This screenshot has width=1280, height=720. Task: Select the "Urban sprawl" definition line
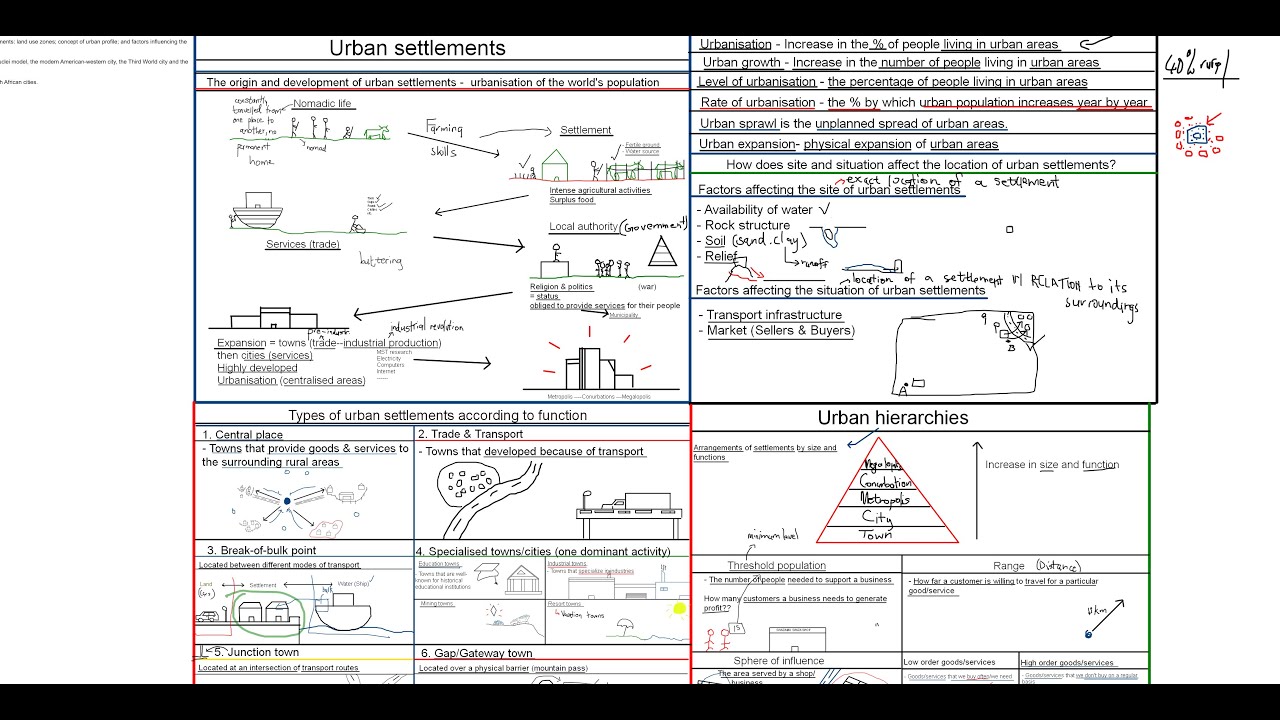coord(853,124)
